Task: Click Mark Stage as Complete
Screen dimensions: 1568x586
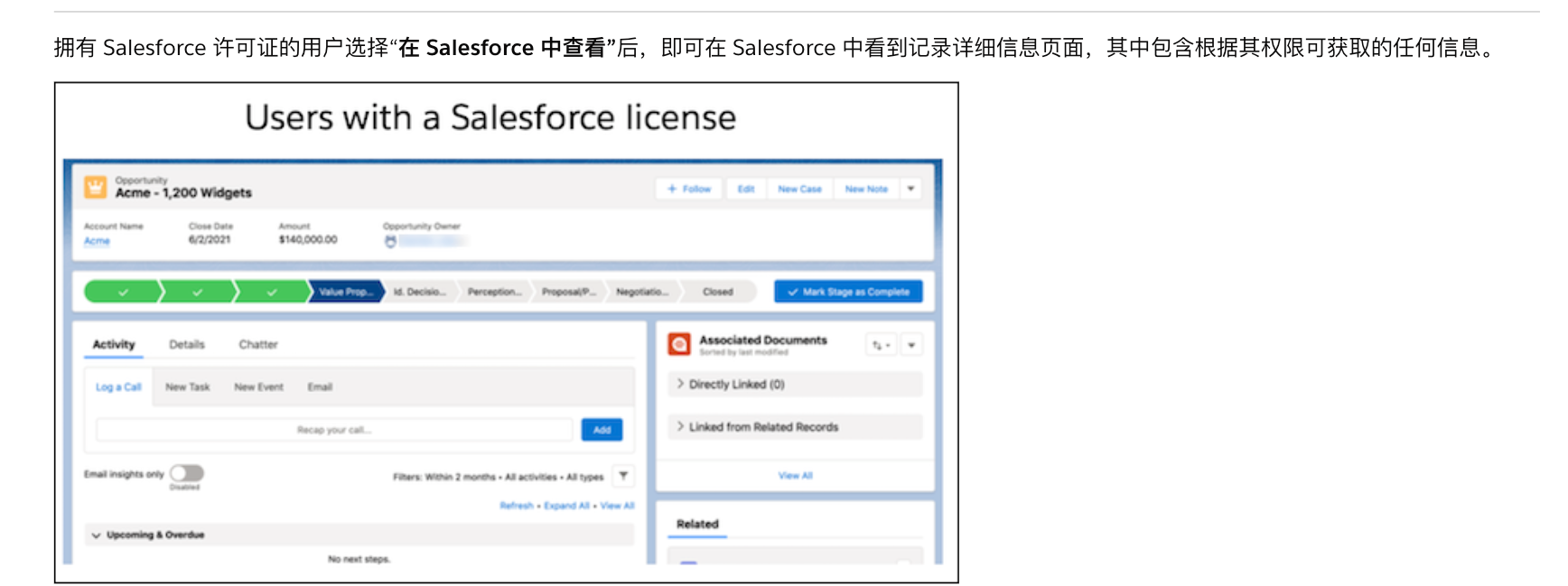Action: (848, 292)
